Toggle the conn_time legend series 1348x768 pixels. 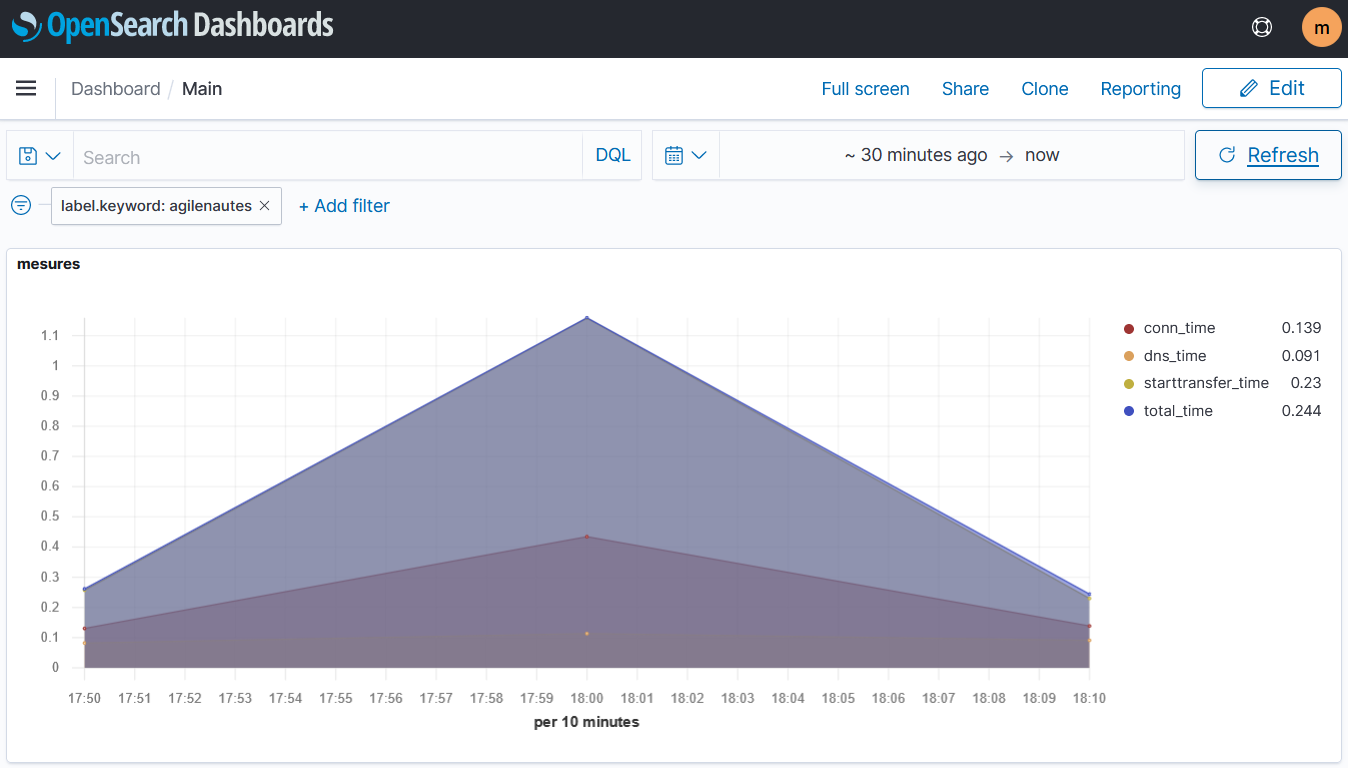point(1179,328)
